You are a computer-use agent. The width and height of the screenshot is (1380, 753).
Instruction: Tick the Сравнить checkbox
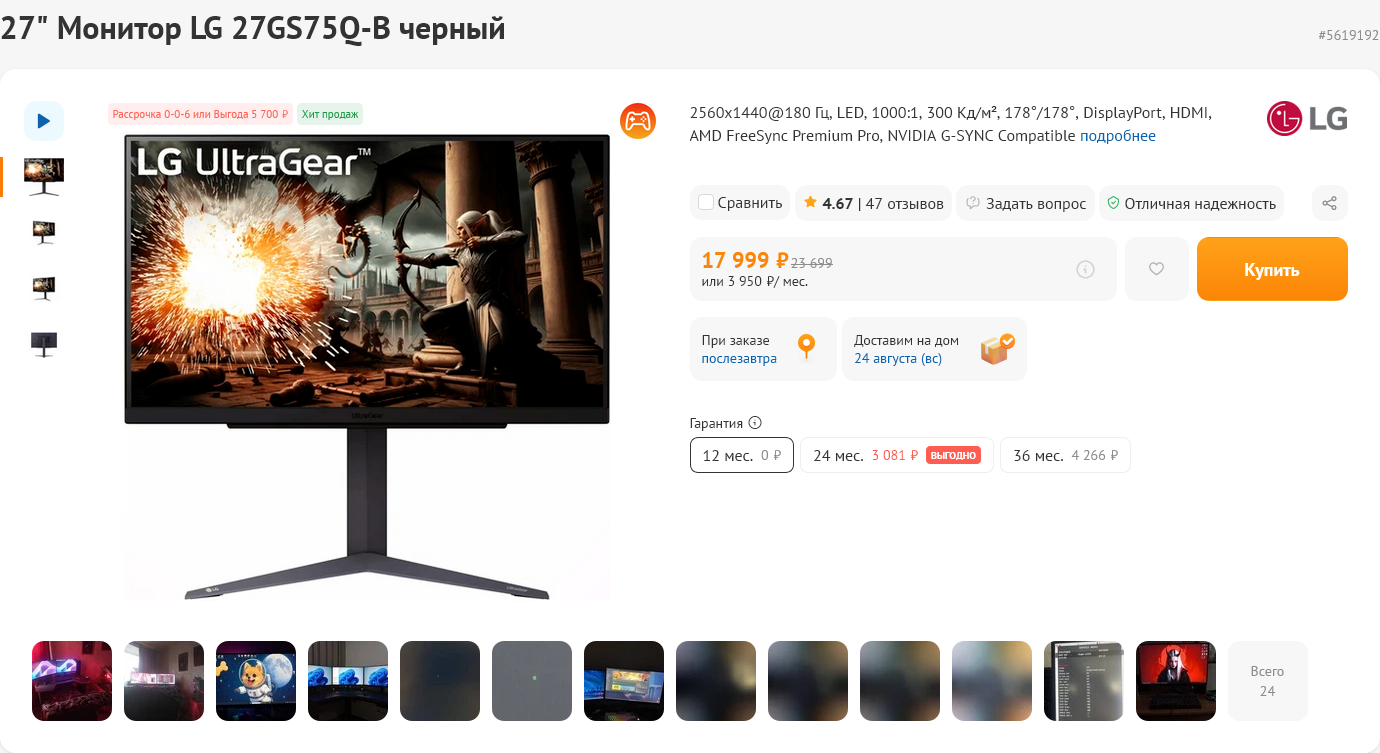click(x=706, y=203)
